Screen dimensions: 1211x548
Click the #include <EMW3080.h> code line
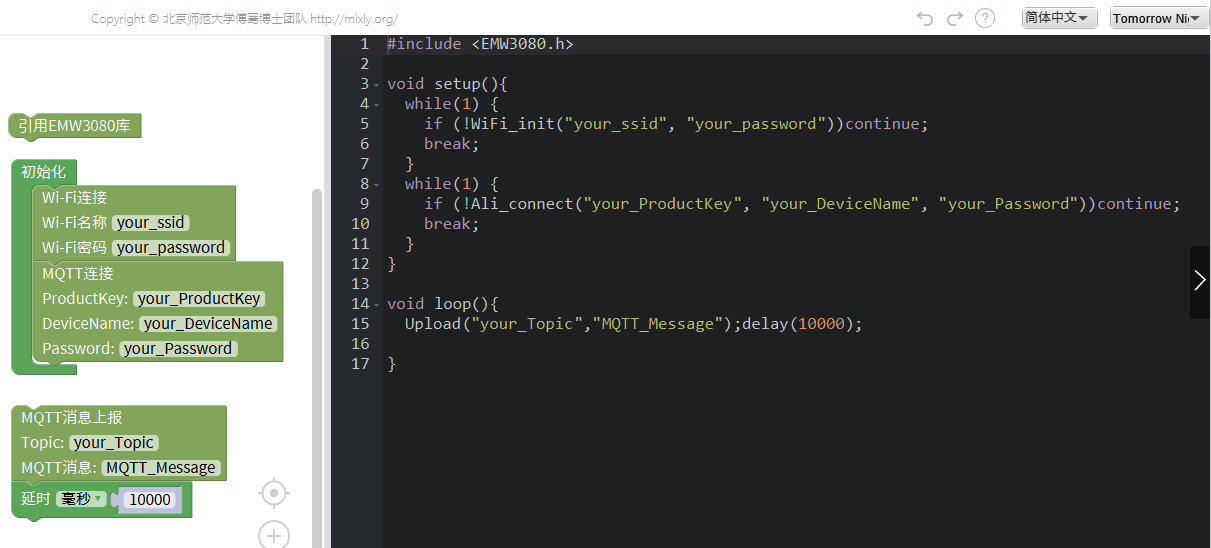click(x=480, y=44)
